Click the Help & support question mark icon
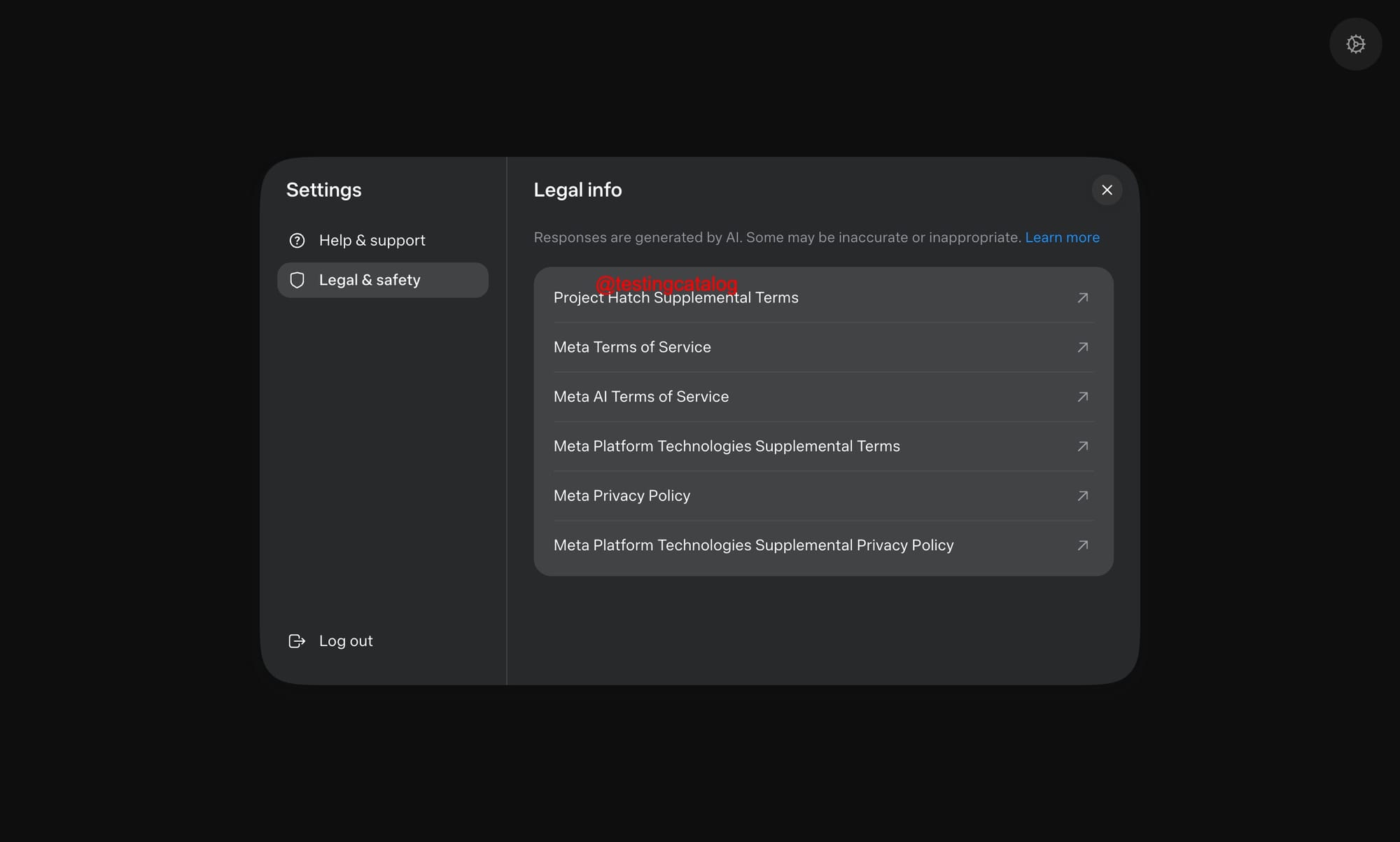The width and height of the screenshot is (1400, 842). pos(297,241)
